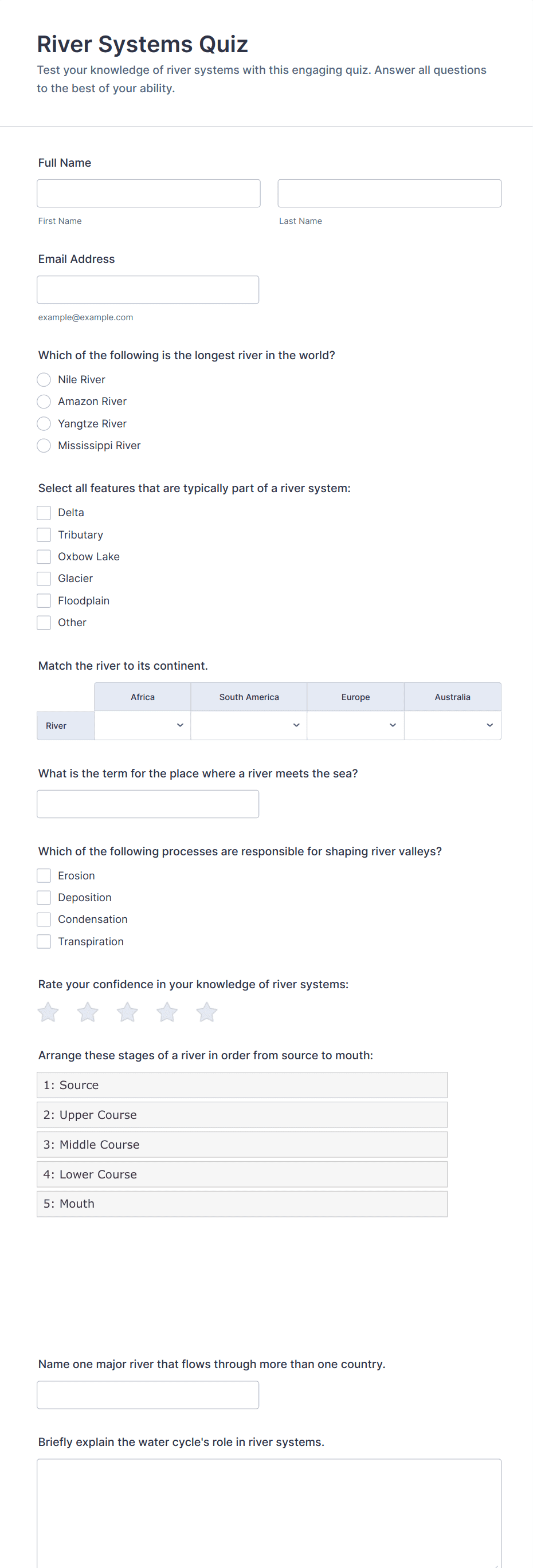Enable the Erosion checkbox

coord(44,876)
